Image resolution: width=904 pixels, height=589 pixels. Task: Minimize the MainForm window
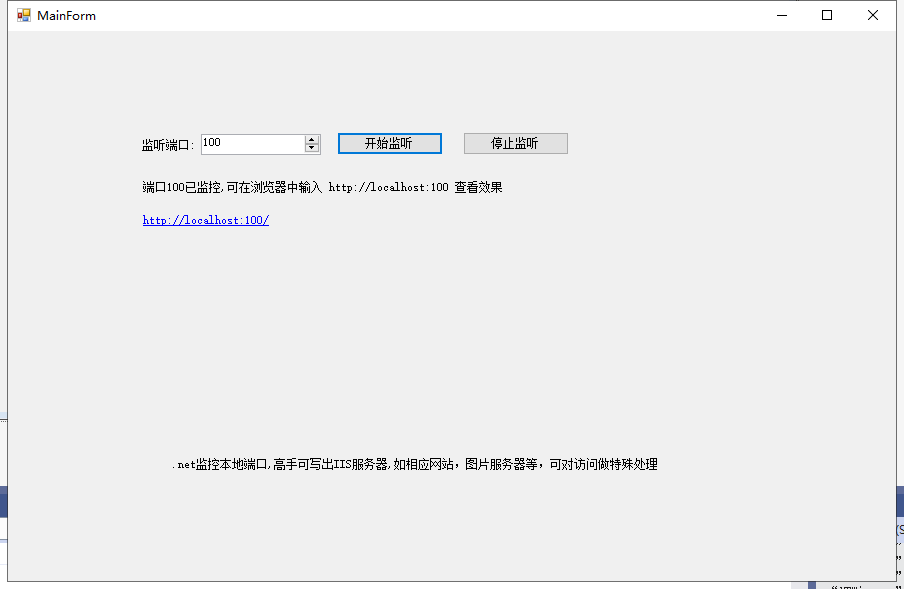pos(782,16)
